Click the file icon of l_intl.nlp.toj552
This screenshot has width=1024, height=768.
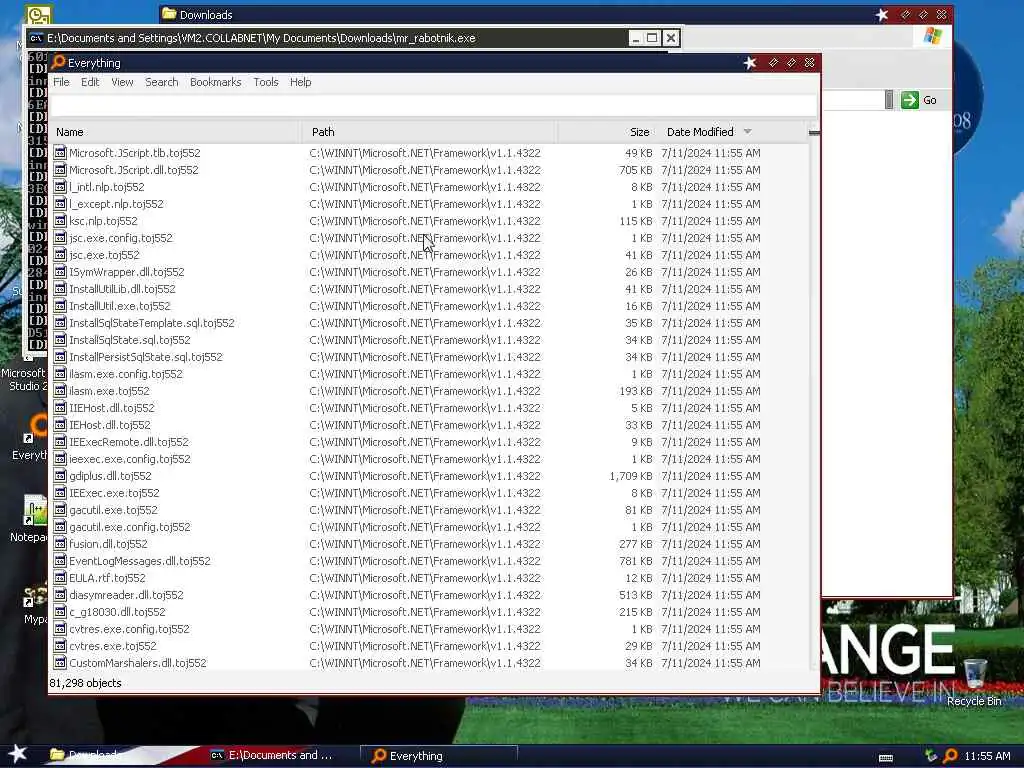pos(60,187)
